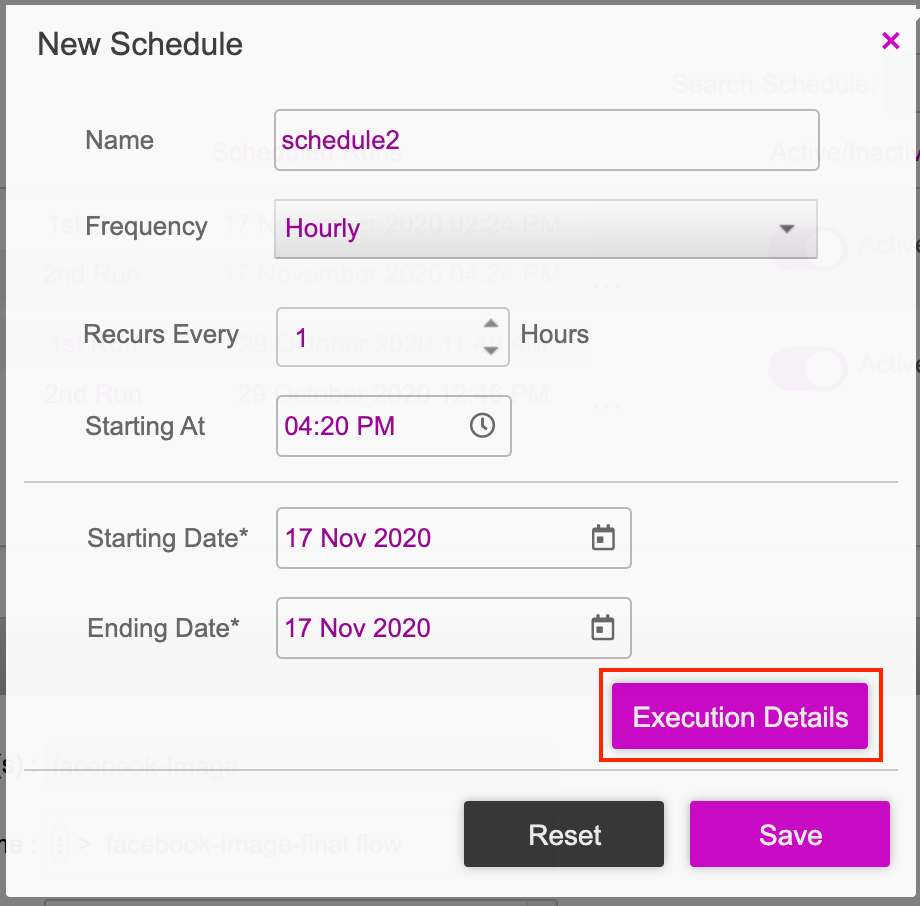The height and width of the screenshot is (906, 920).
Task: Increase Recurs Every hours value
Action: click(491, 324)
